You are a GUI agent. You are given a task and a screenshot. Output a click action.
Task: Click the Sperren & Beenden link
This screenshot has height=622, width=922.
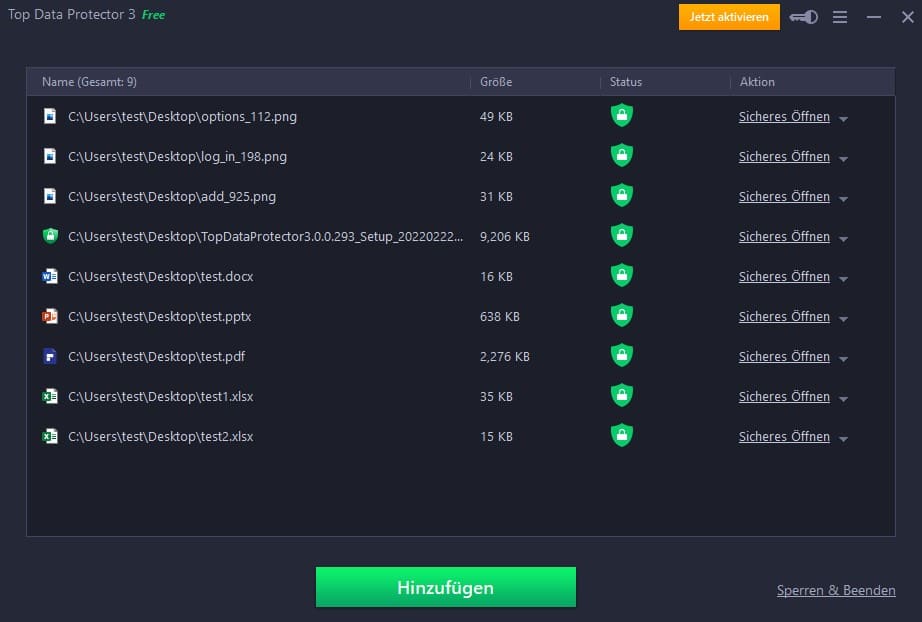[x=836, y=590]
